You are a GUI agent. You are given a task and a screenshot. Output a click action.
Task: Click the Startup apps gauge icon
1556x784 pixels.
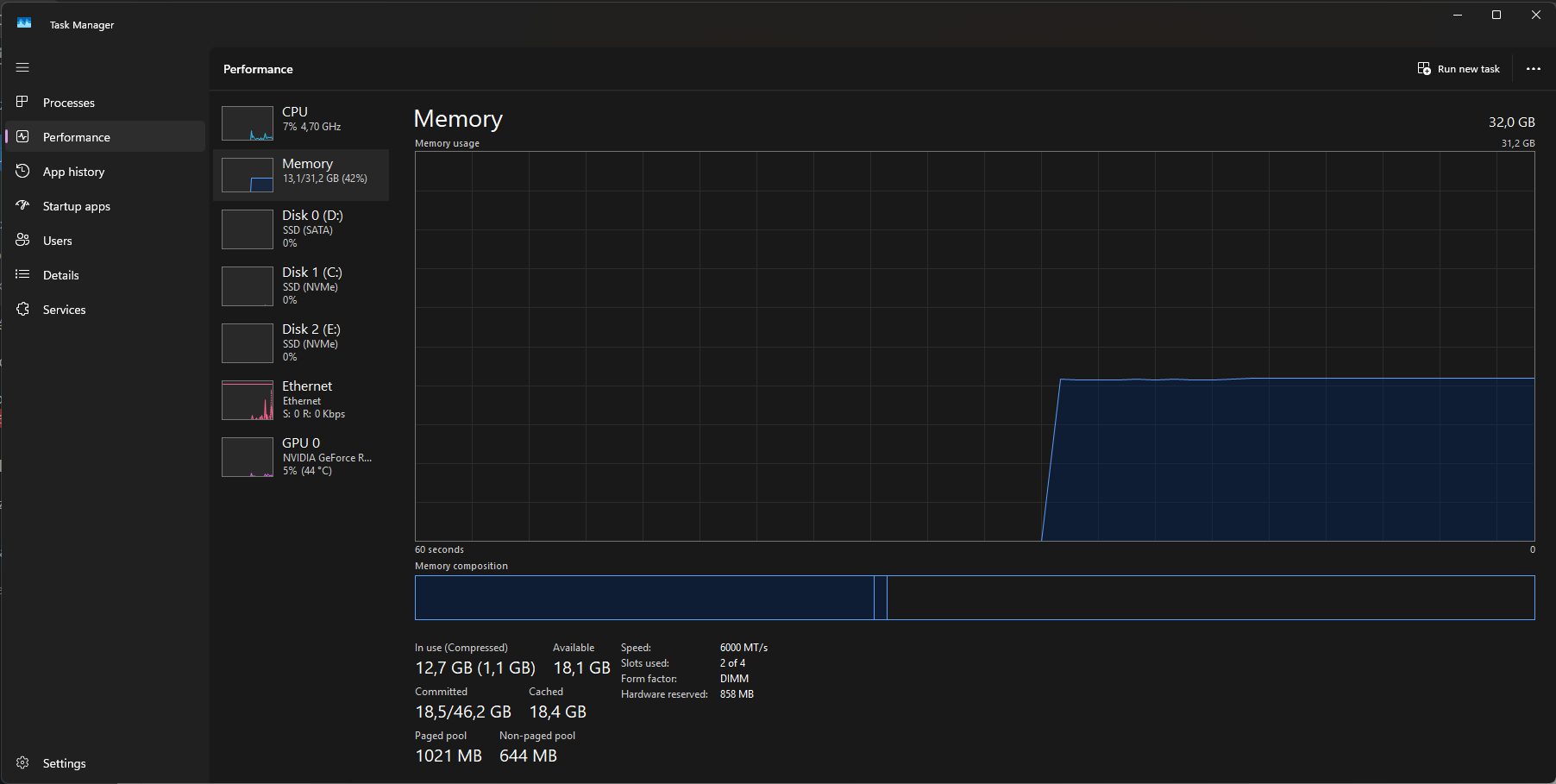[x=22, y=205]
